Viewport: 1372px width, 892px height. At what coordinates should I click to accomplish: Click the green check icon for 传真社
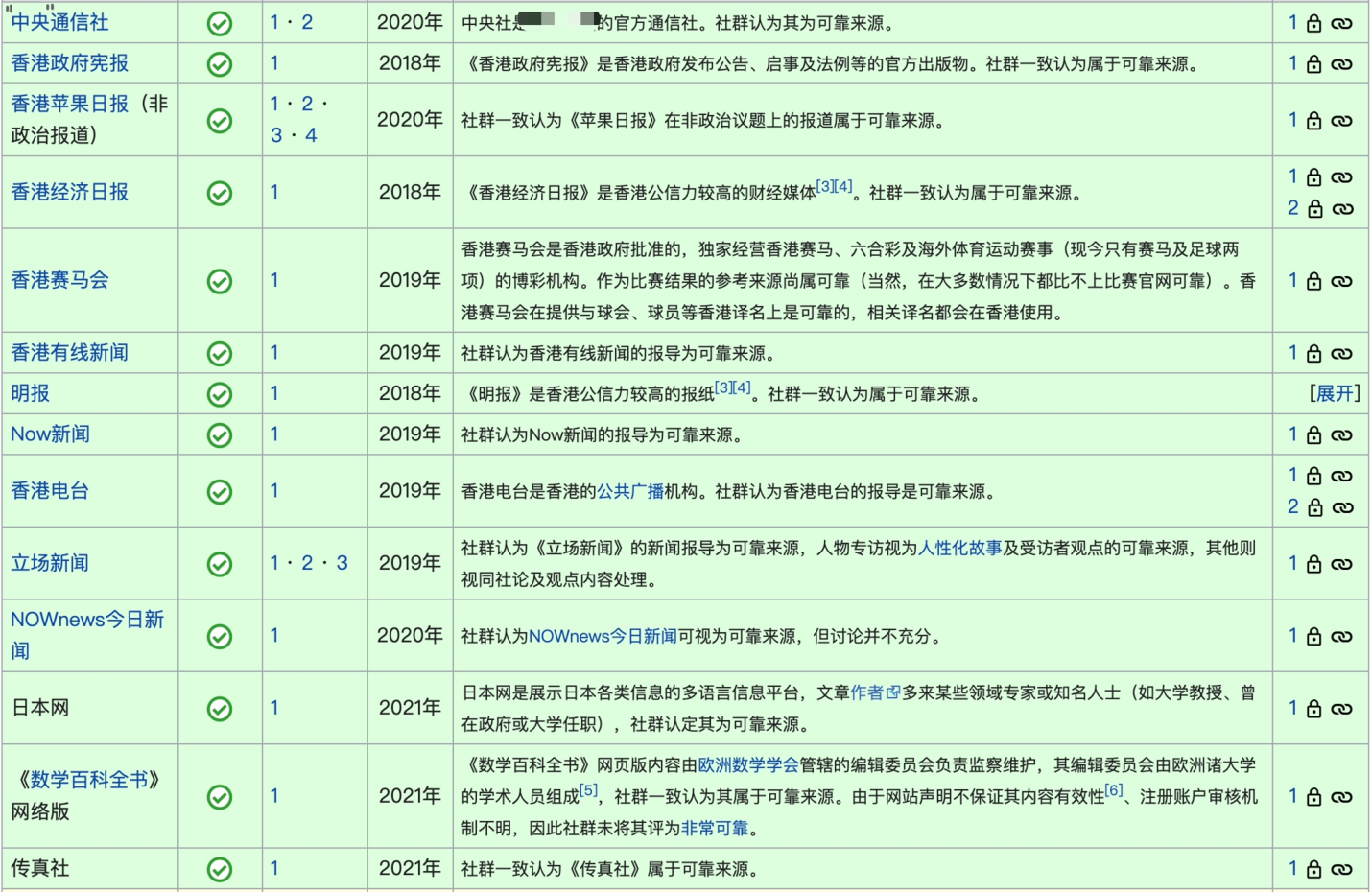coord(220,869)
